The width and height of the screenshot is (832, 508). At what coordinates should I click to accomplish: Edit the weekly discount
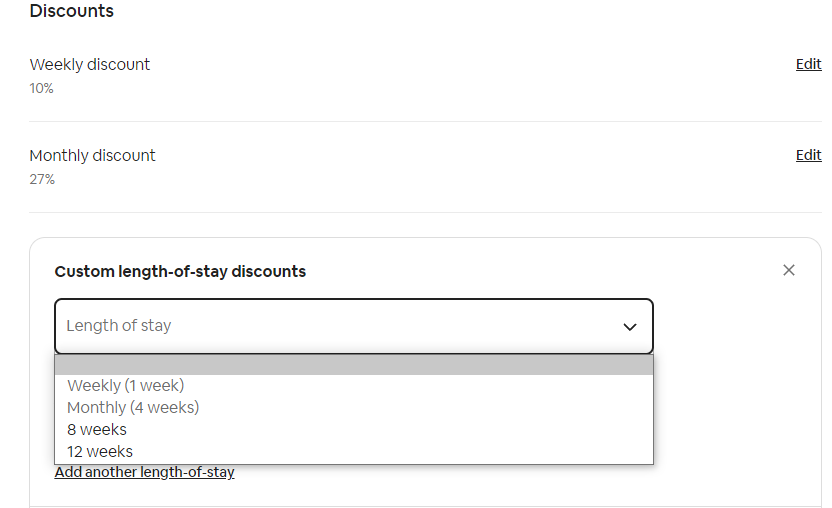808,64
